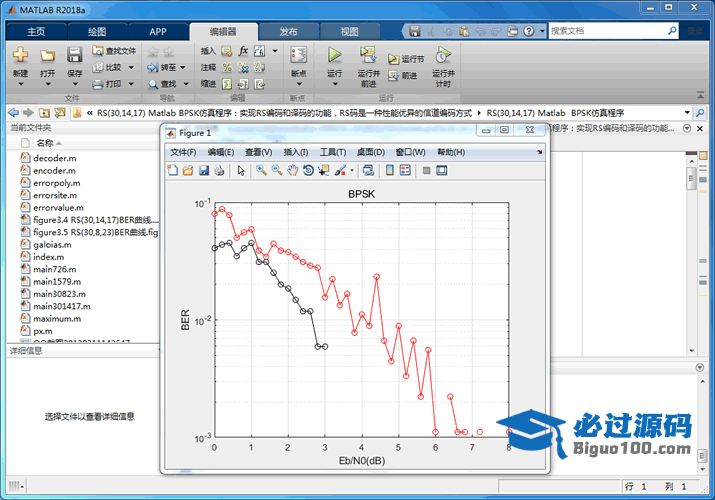
Task: Open the Help (帮助) menu in Figure 1
Action: pyautogui.click(x=451, y=152)
